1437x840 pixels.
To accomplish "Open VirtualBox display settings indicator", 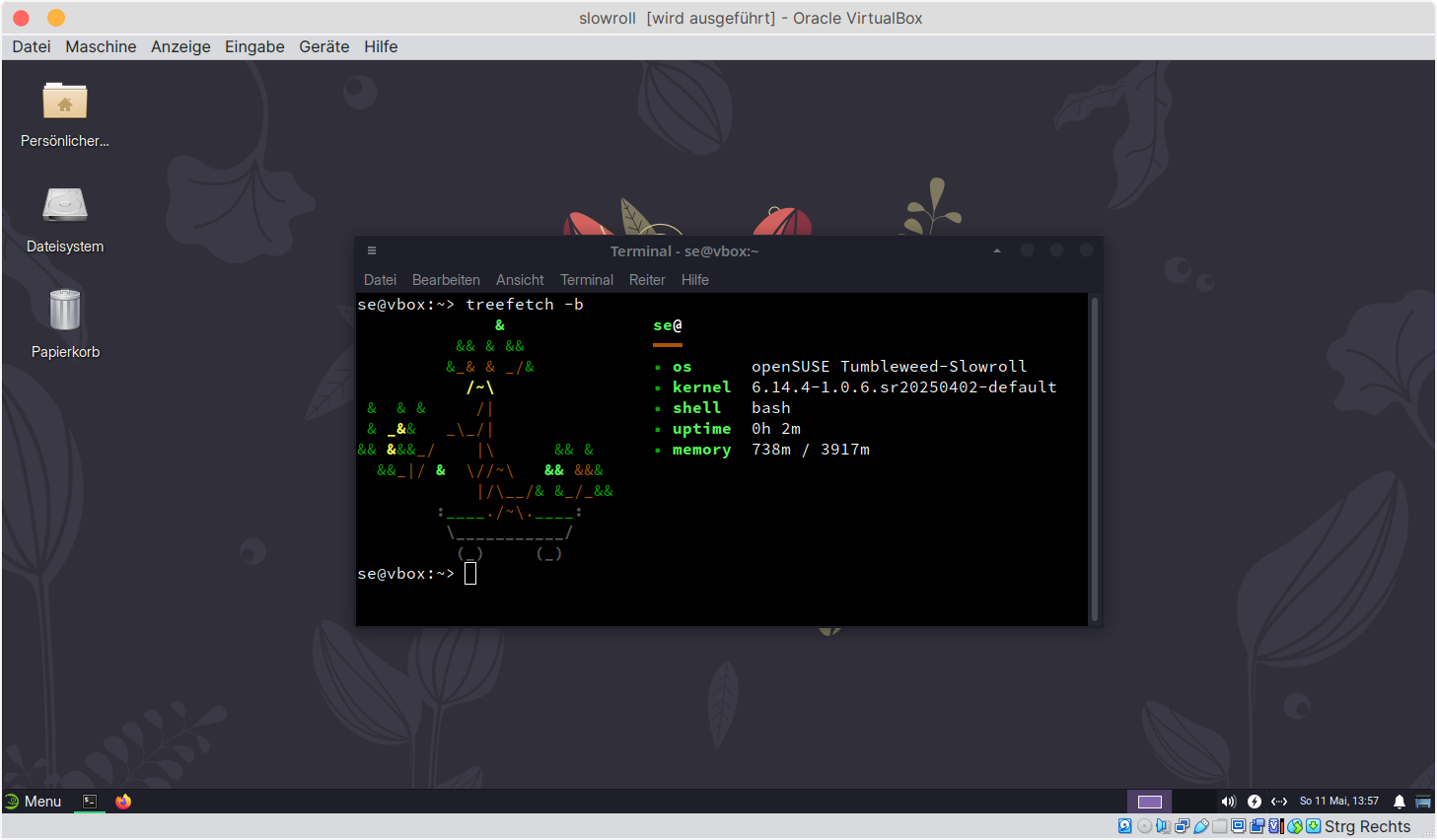I will pos(1239,826).
